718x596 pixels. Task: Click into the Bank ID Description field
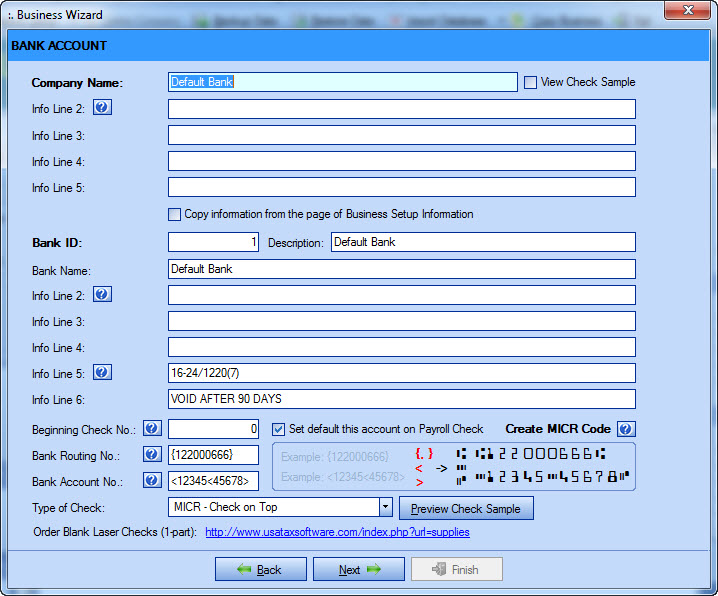coord(481,242)
